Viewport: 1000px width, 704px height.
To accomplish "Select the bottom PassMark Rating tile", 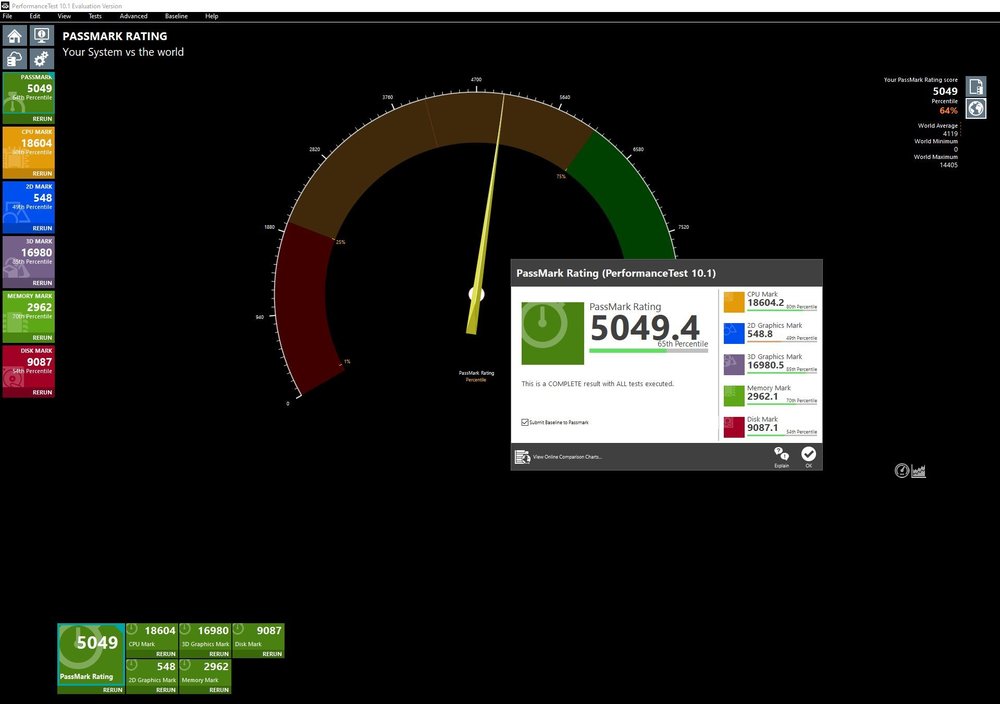I will click(91, 655).
